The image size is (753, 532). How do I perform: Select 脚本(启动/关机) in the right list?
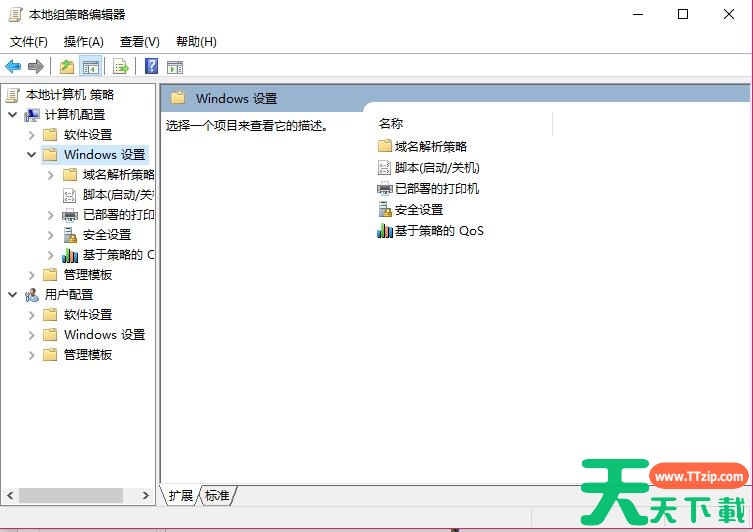point(436,168)
